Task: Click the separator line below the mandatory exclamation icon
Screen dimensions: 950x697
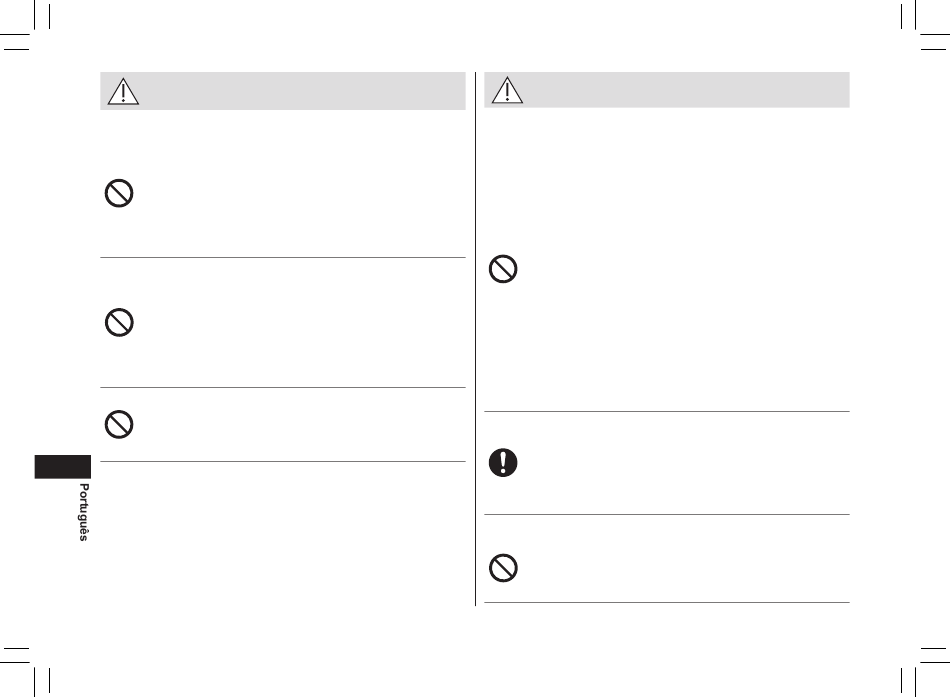Action: point(667,515)
